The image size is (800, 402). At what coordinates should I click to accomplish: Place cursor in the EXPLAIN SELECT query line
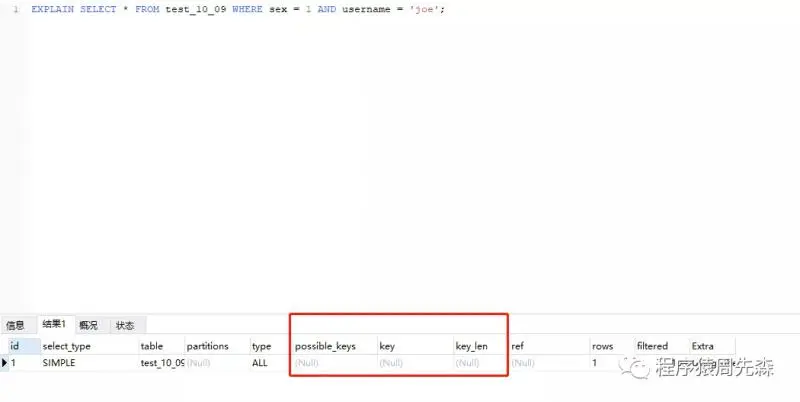(238, 9)
